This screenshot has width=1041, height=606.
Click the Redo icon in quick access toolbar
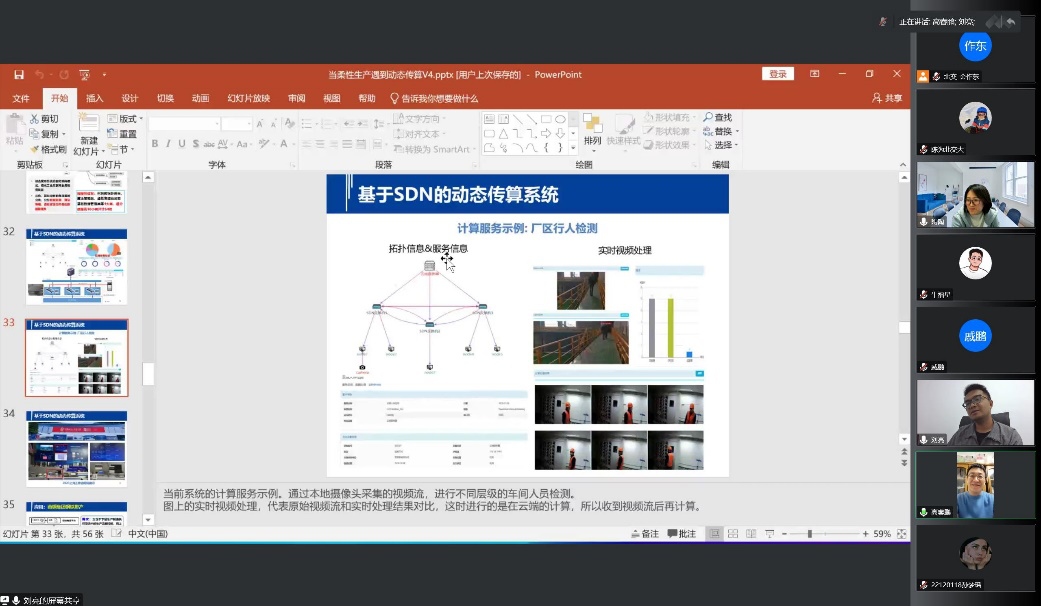pyautogui.click(x=64, y=75)
